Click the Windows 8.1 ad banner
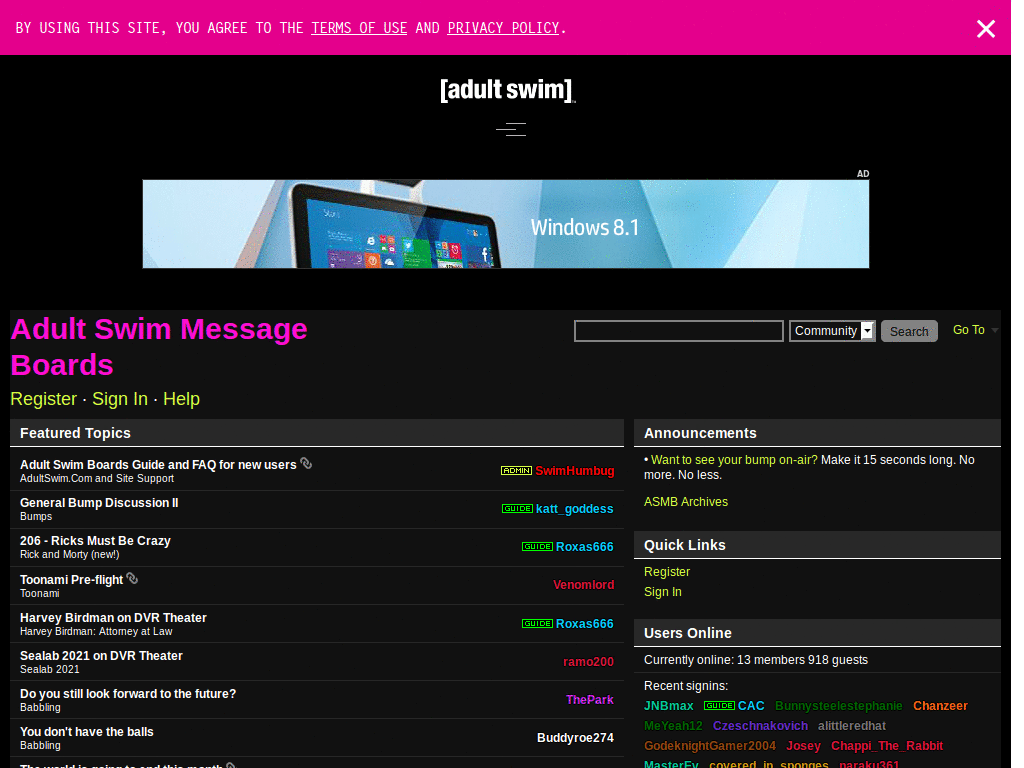 [506, 224]
